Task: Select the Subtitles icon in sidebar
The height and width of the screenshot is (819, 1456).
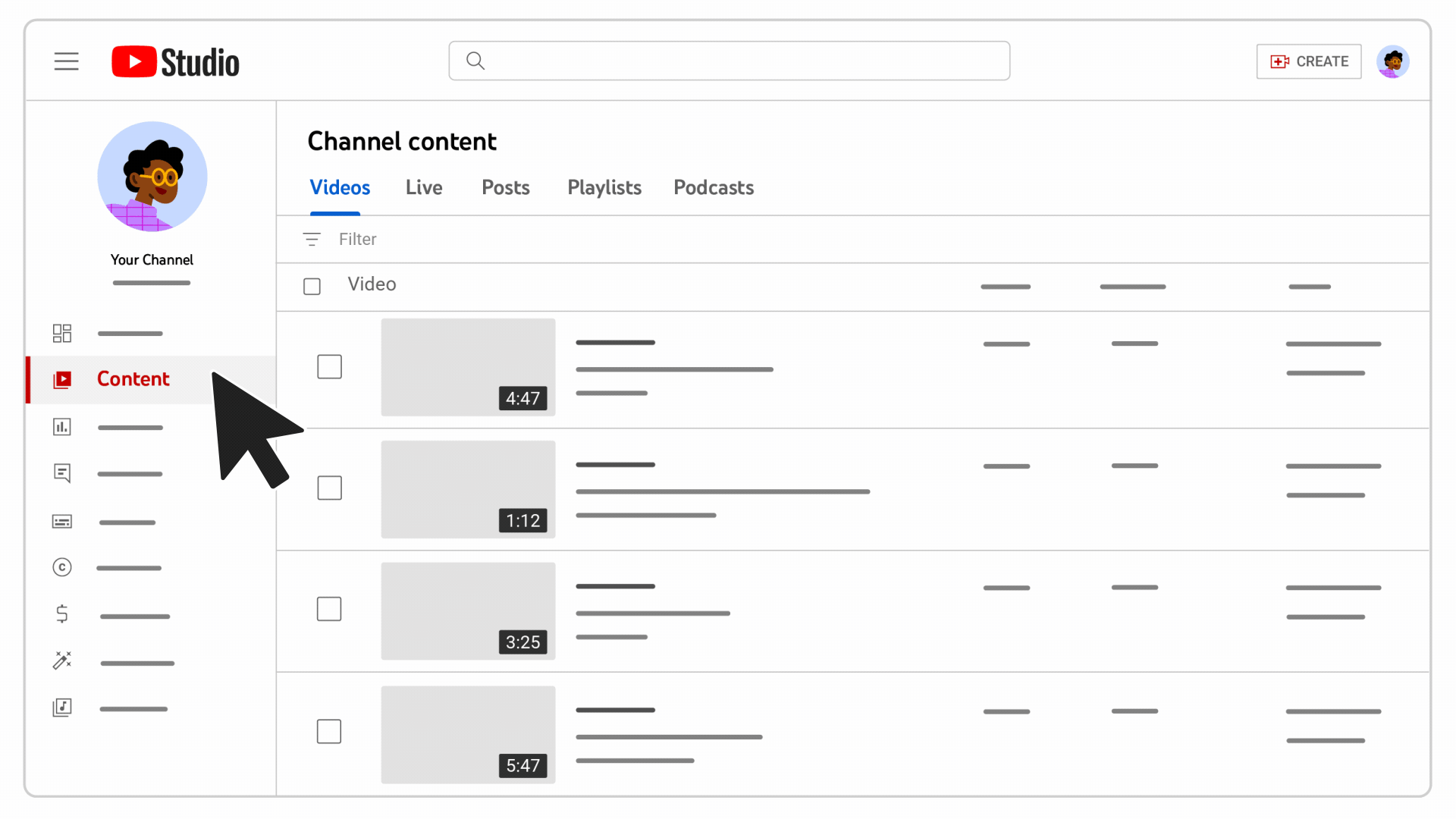Action: point(62,520)
